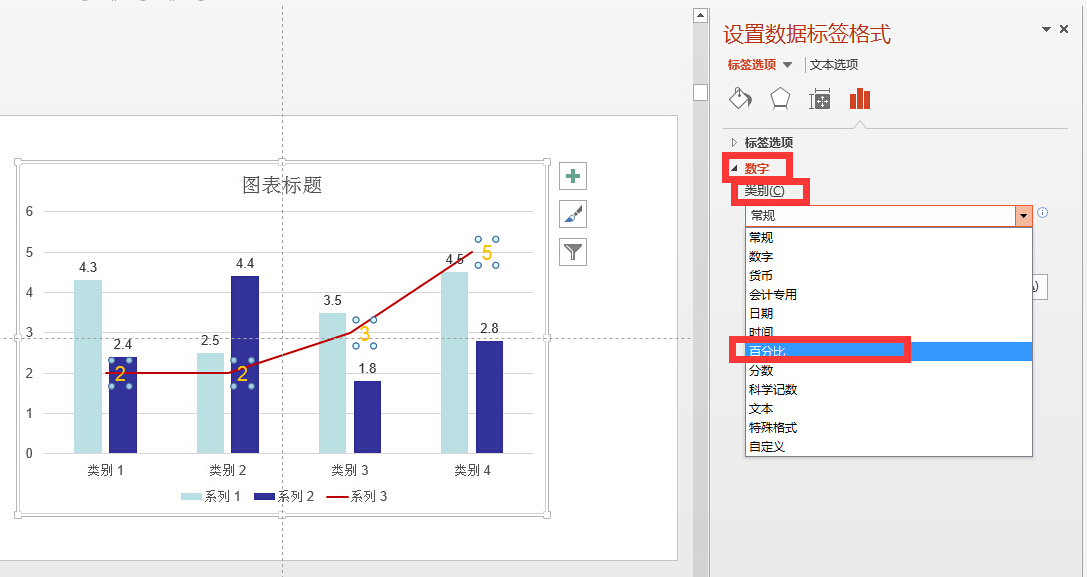Image resolution: width=1087 pixels, height=577 pixels.
Task: Select the Fill & Line paint bucket icon
Action: 740,98
